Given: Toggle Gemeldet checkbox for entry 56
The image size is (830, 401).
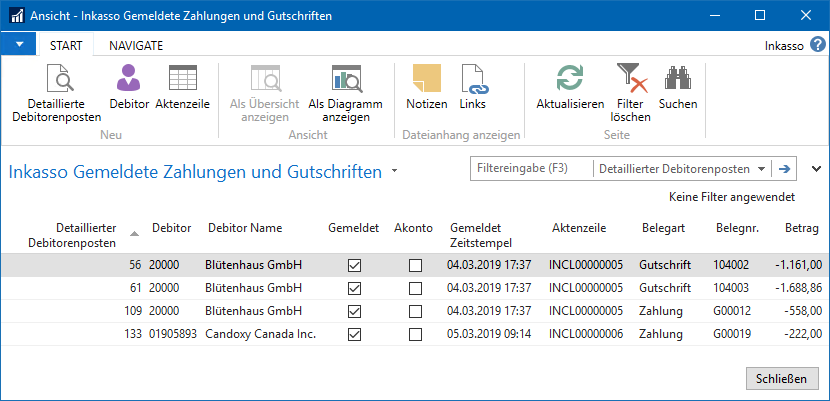Looking at the screenshot, I should 355,266.
